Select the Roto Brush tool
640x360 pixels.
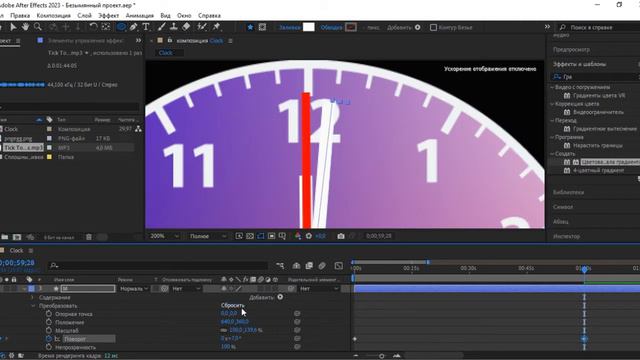pyautogui.click(x=202, y=27)
